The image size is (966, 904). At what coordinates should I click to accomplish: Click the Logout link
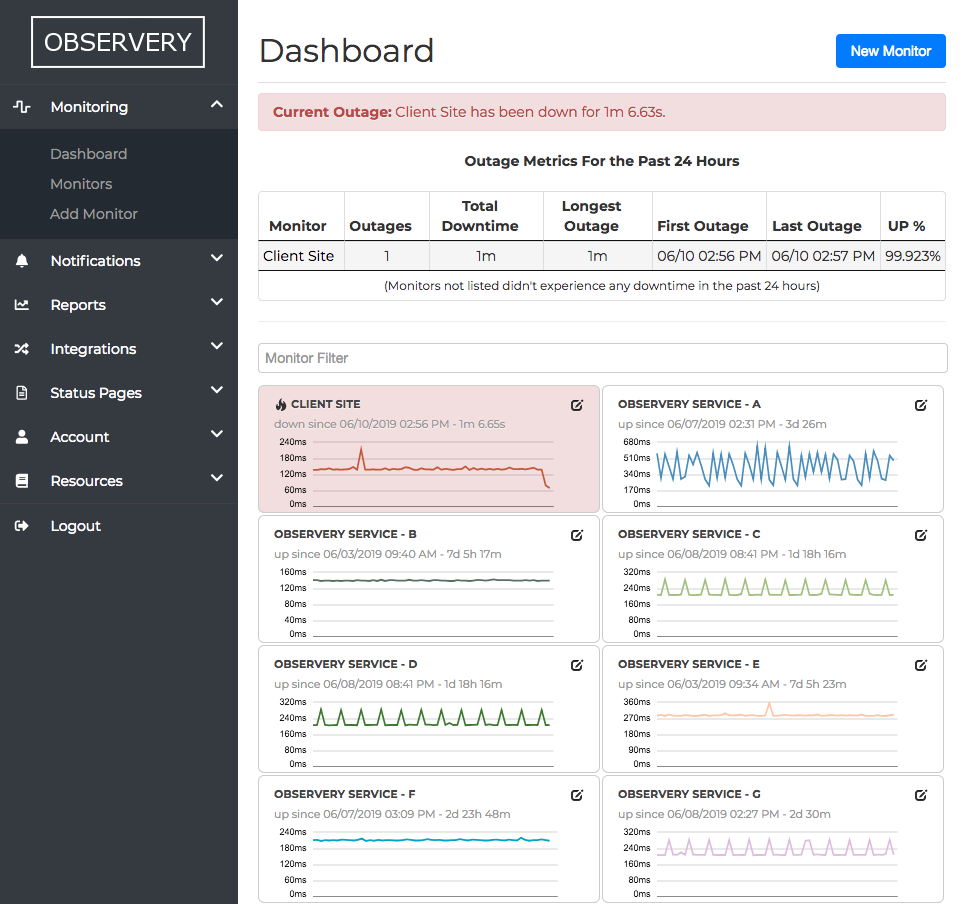pyautogui.click(x=76, y=526)
